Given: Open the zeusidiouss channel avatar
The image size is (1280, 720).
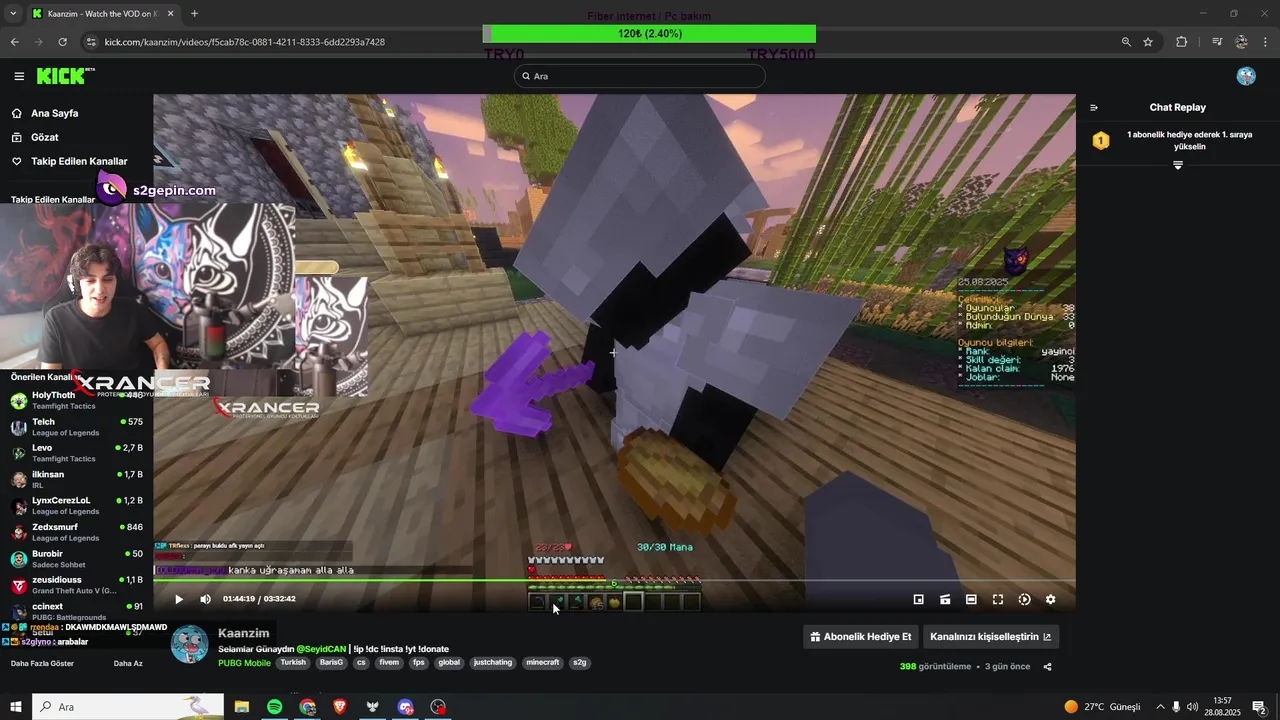Looking at the screenshot, I should tap(19, 585).
